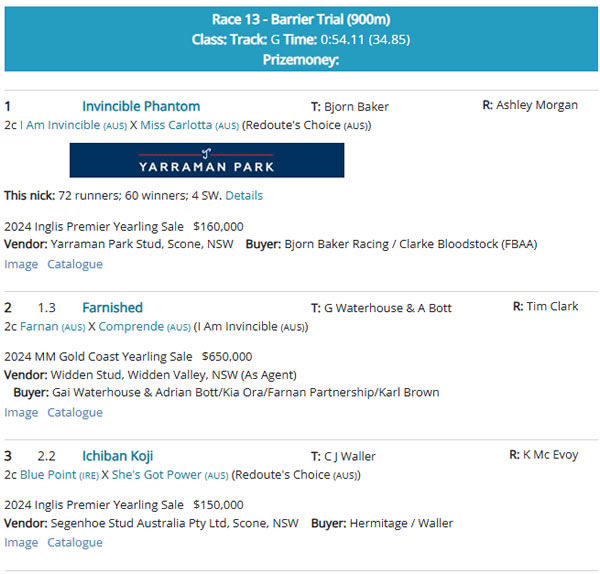View nick Details link
The image size is (600, 574).
point(244,195)
